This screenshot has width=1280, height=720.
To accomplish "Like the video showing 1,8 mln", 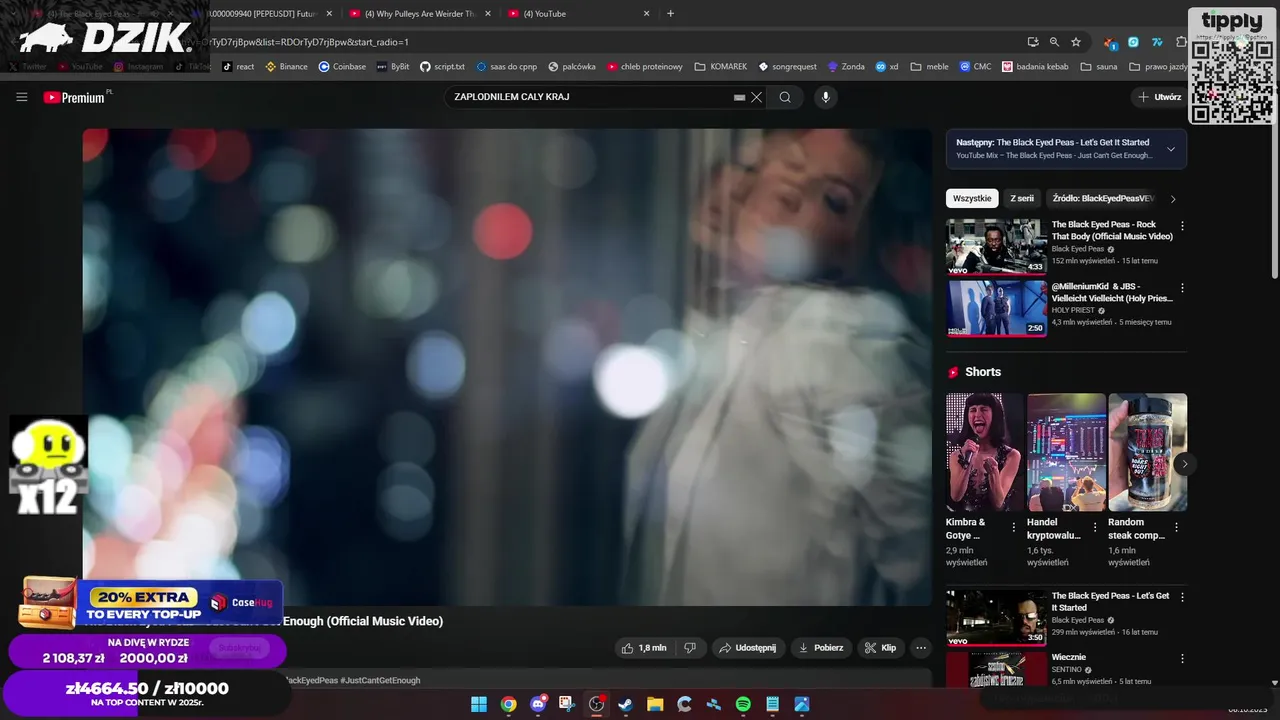I will click(644, 648).
